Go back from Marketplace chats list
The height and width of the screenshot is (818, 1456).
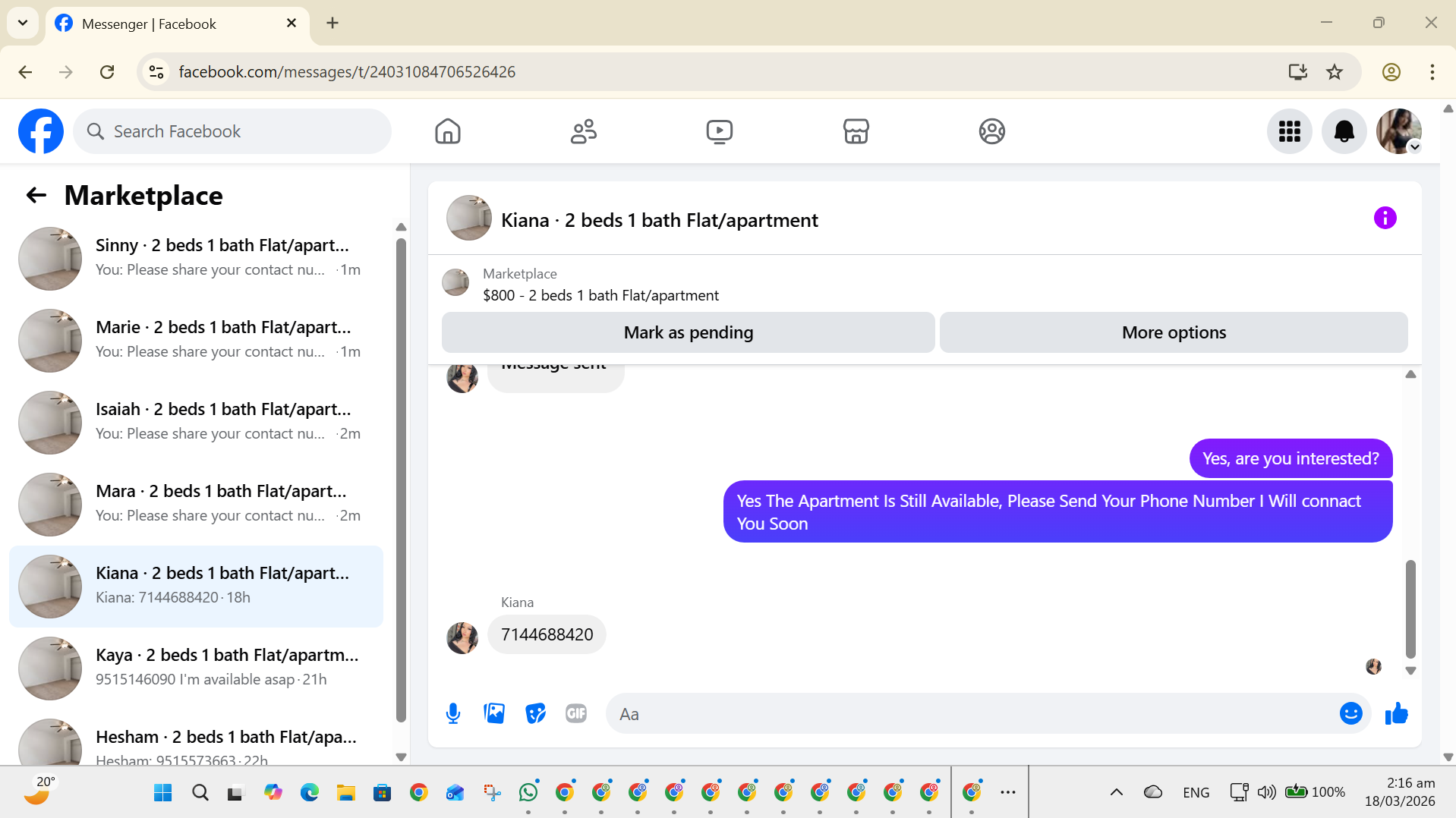coord(36,196)
